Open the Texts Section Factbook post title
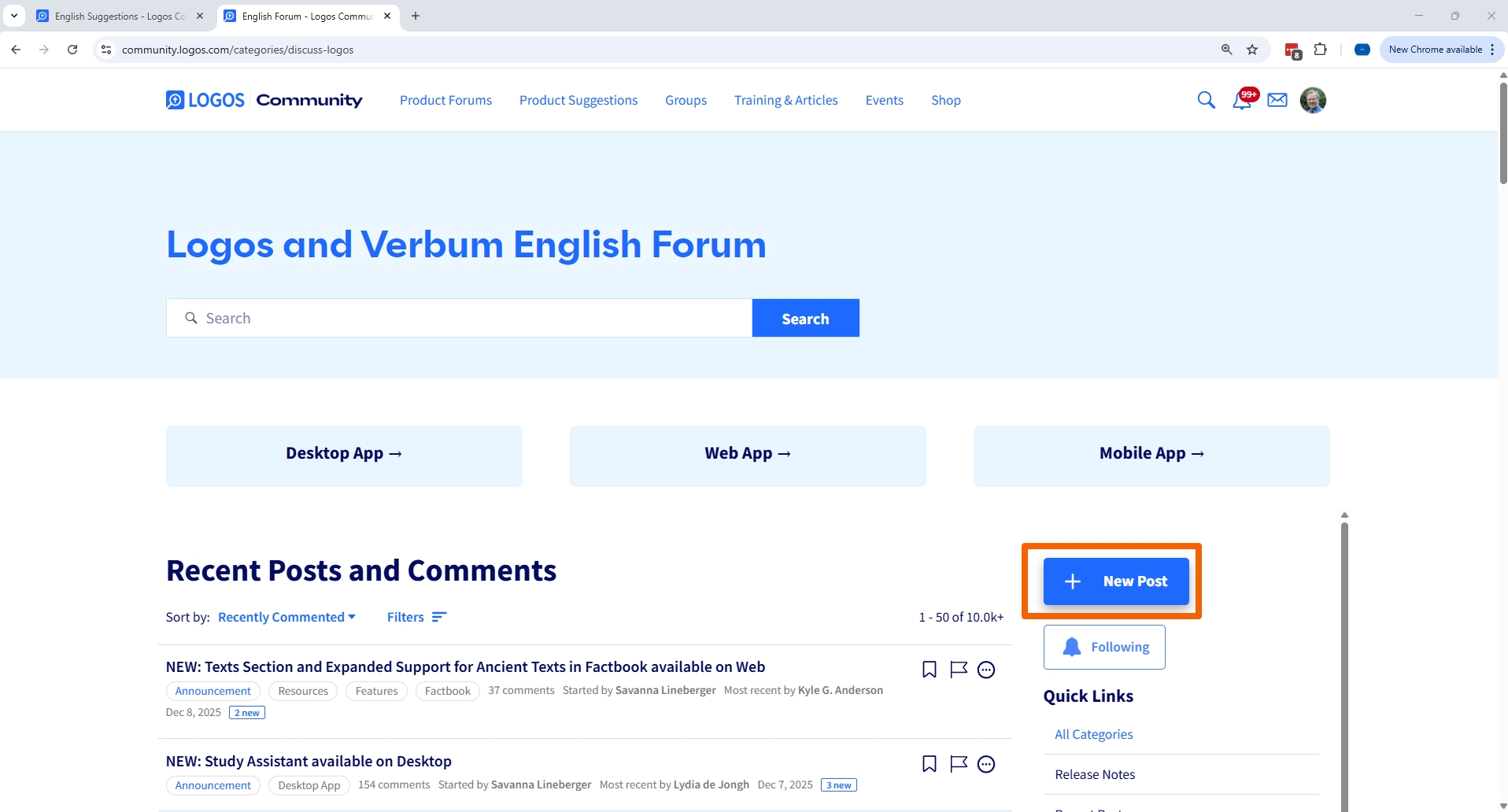The image size is (1508, 812). coord(465,666)
